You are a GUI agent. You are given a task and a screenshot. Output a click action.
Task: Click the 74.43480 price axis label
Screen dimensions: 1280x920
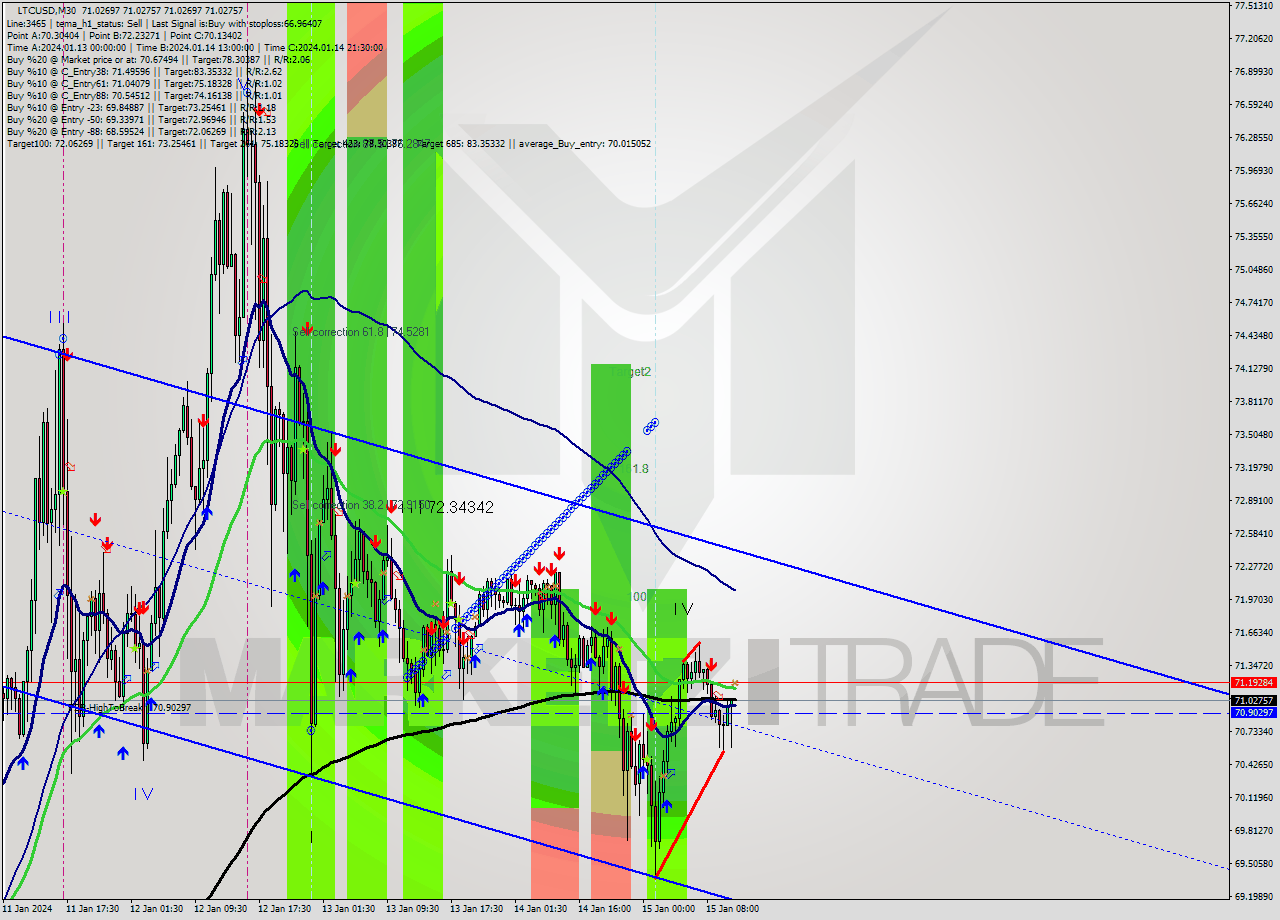[x=1254, y=335]
